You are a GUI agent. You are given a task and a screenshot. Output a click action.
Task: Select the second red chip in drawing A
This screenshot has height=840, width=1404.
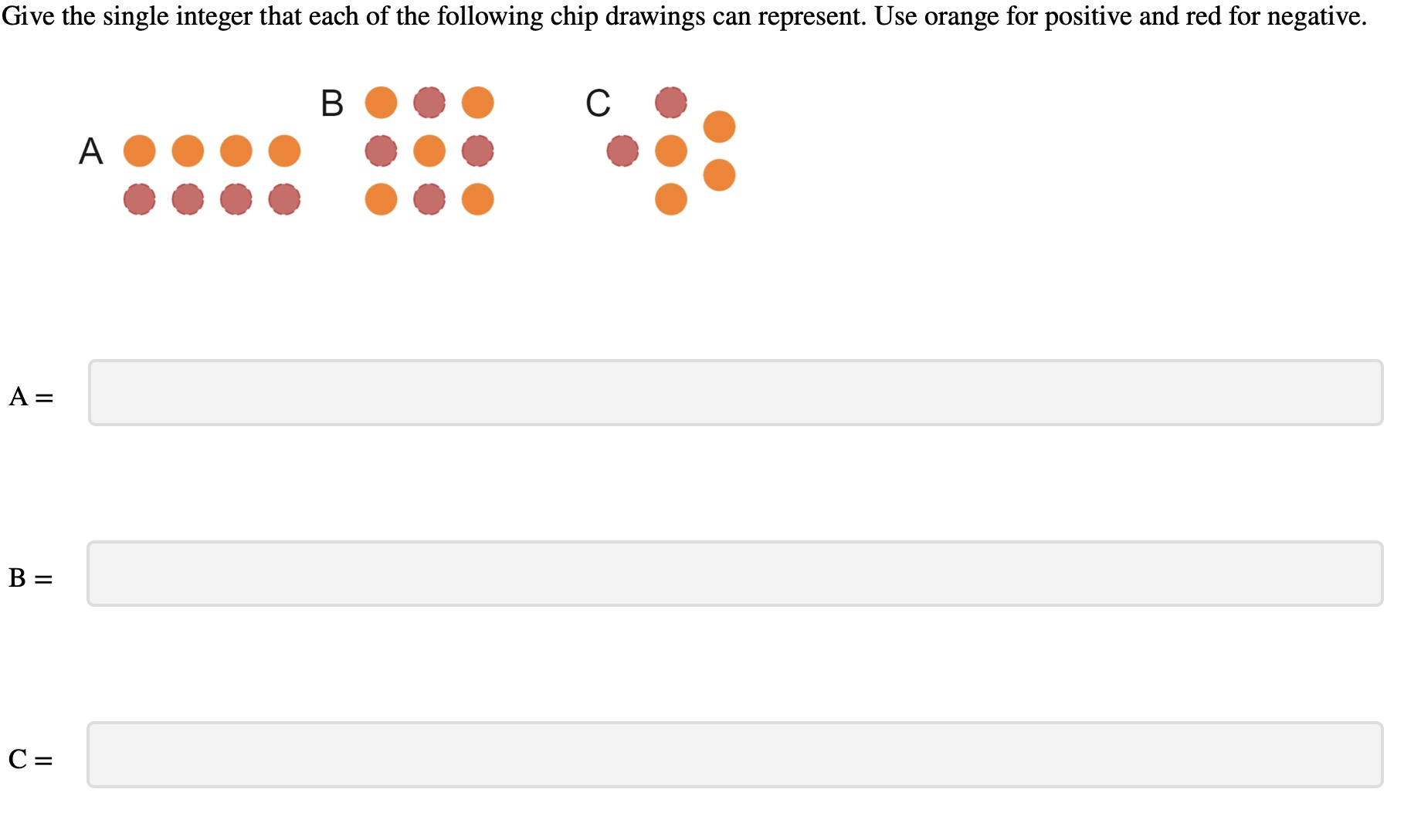188,201
